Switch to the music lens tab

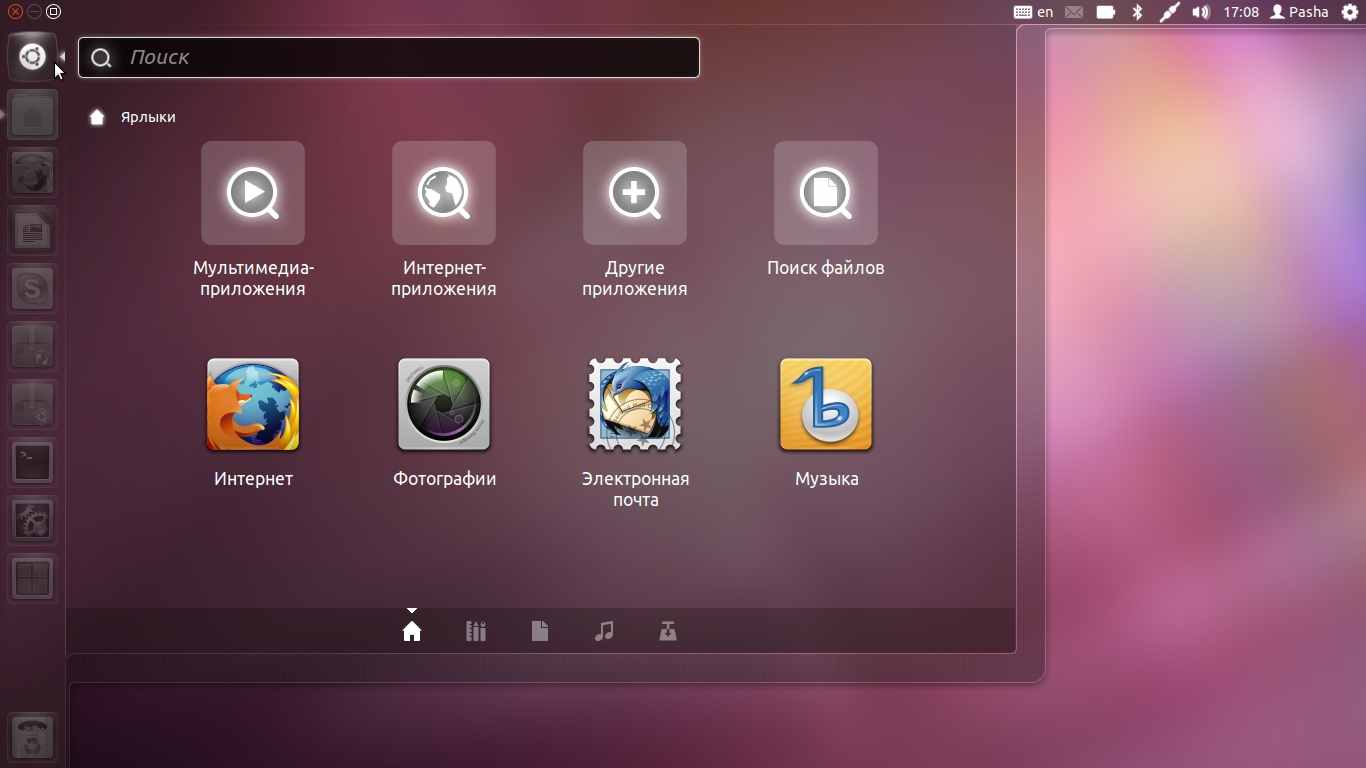(604, 631)
